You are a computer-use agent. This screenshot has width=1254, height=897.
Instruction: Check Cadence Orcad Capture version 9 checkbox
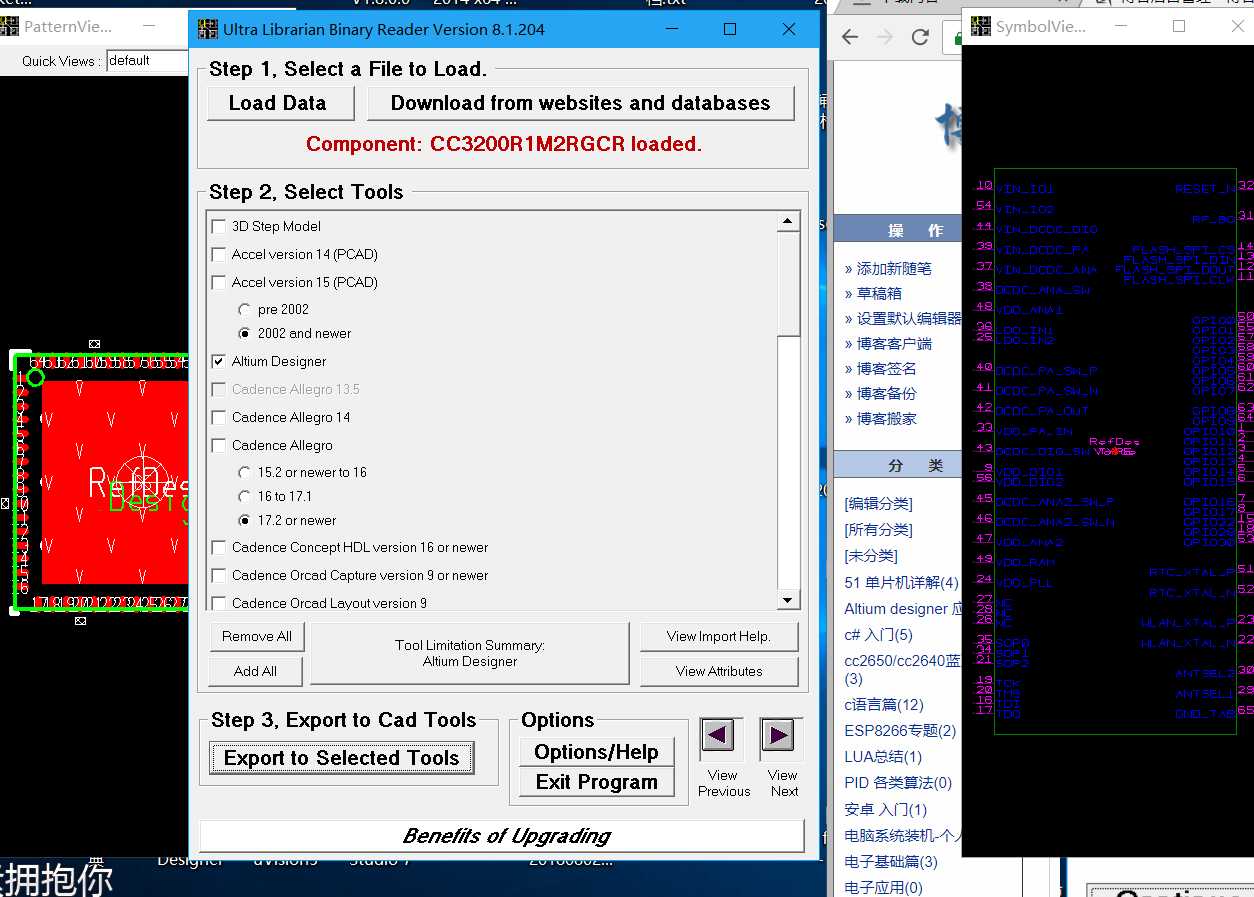click(x=219, y=575)
